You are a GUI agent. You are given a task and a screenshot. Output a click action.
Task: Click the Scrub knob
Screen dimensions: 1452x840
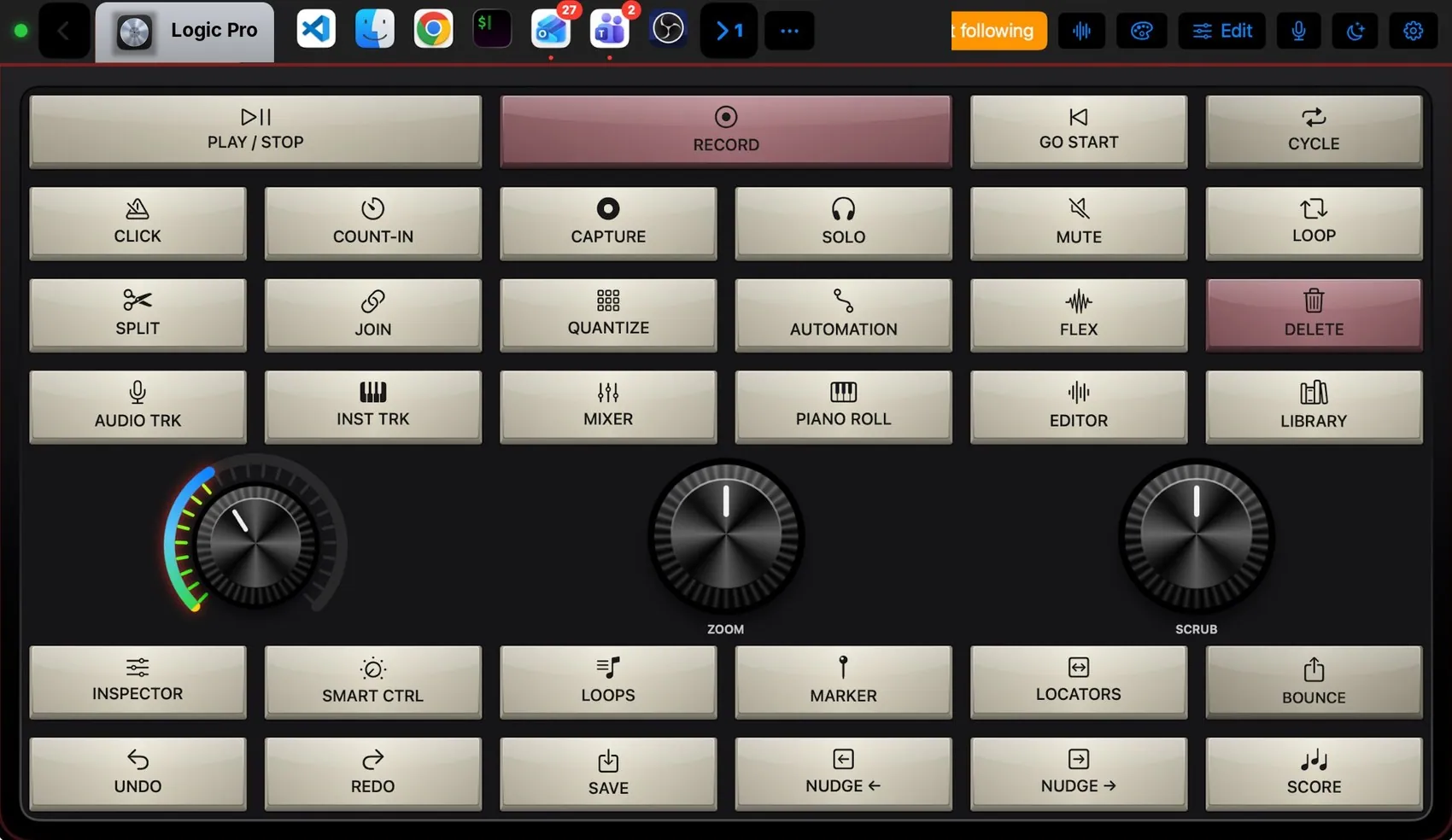pyautogui.click(x=1196, y=537)
